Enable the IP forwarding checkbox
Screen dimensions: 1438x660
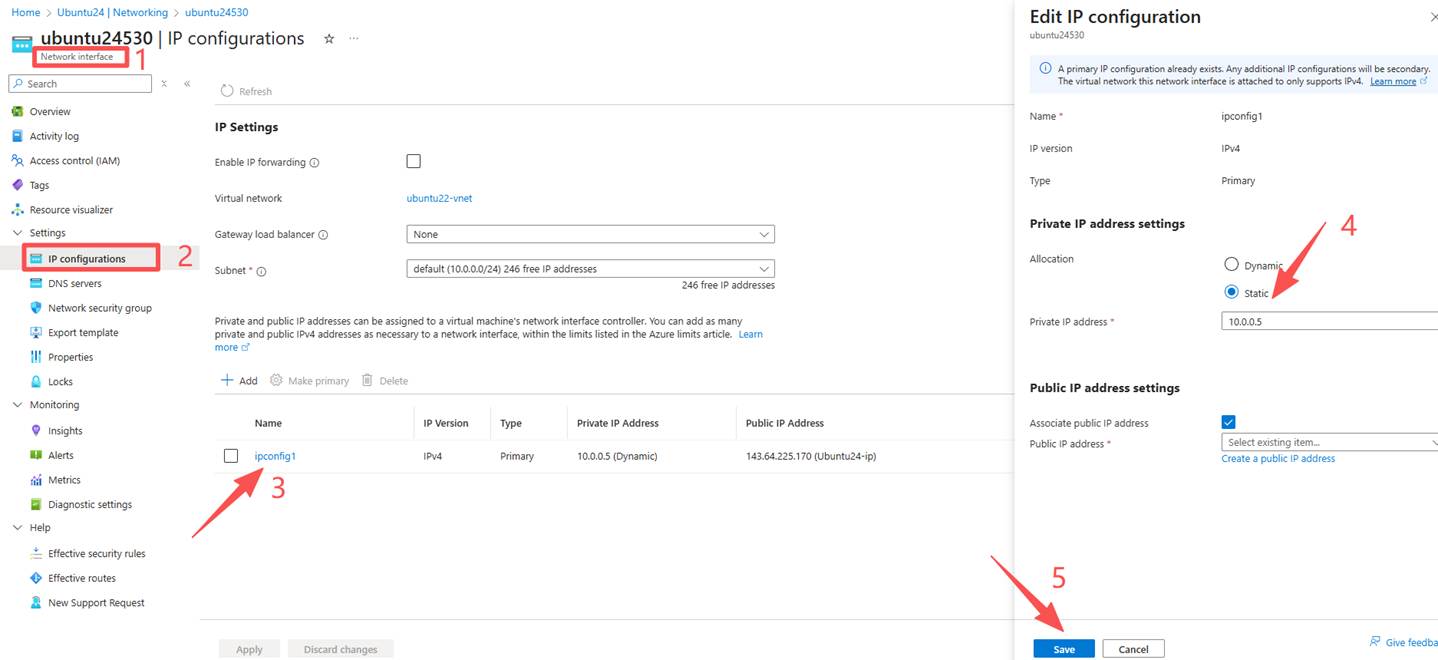tap(414, 161)
